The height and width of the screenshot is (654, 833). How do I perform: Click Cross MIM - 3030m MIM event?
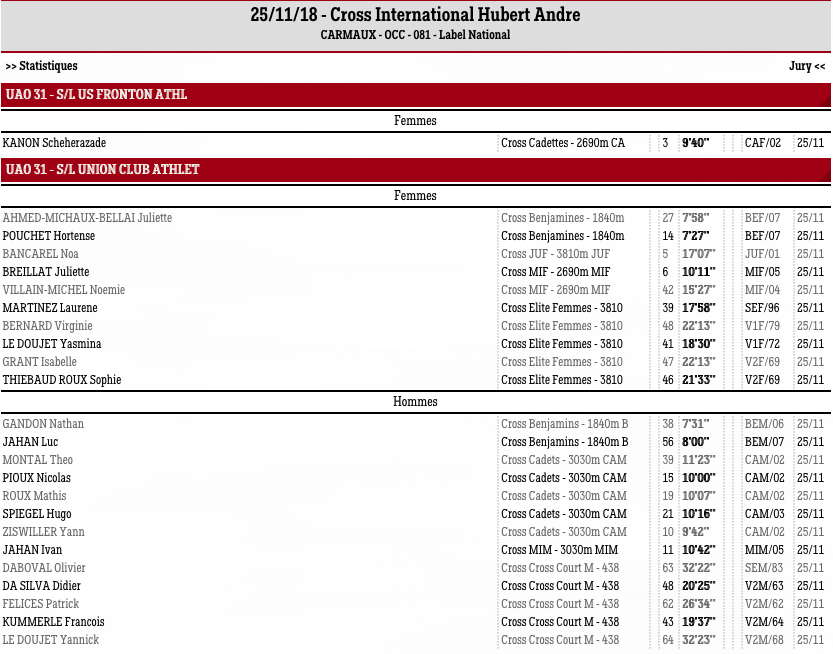click(559, 550)
